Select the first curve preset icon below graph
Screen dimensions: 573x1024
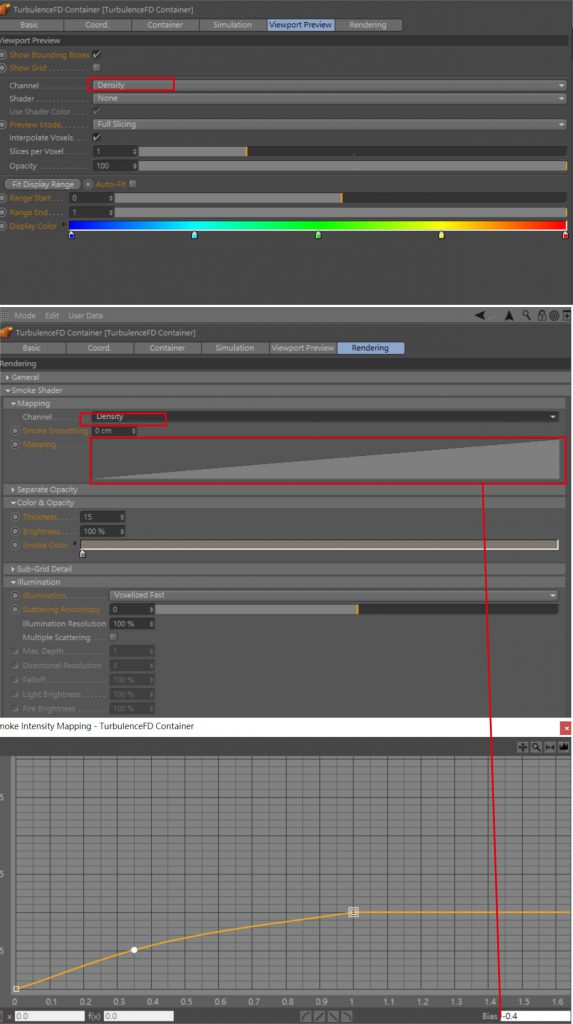point(305,1016)
